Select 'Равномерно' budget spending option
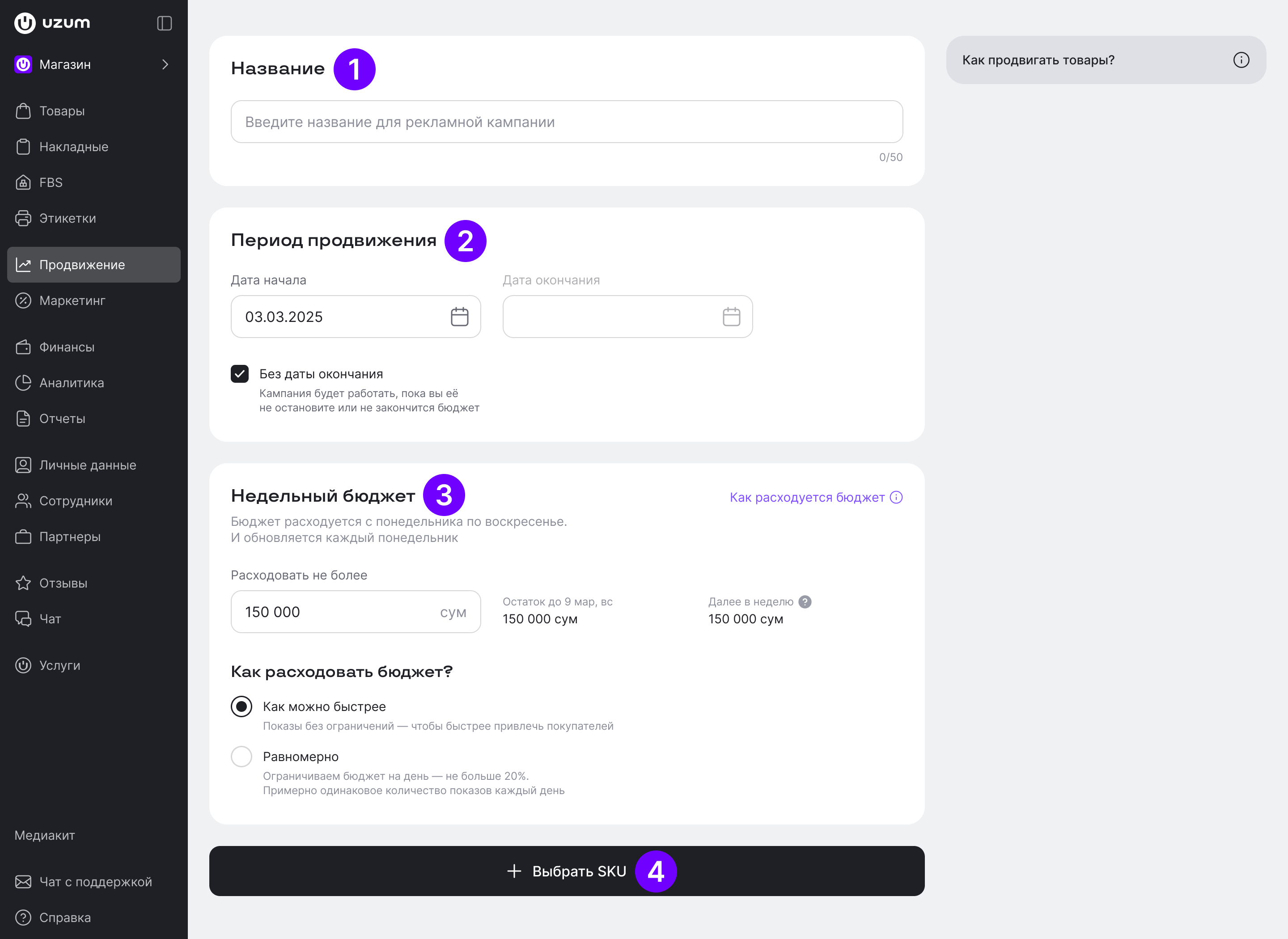1288x939 pixels. click(241, 757)
